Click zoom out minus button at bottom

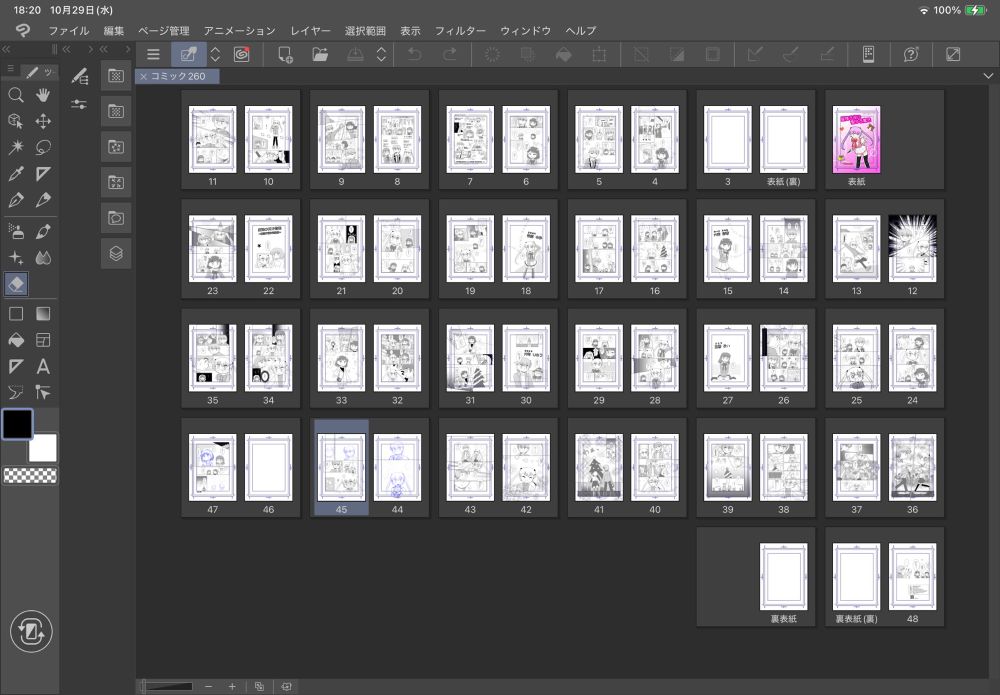209,687
